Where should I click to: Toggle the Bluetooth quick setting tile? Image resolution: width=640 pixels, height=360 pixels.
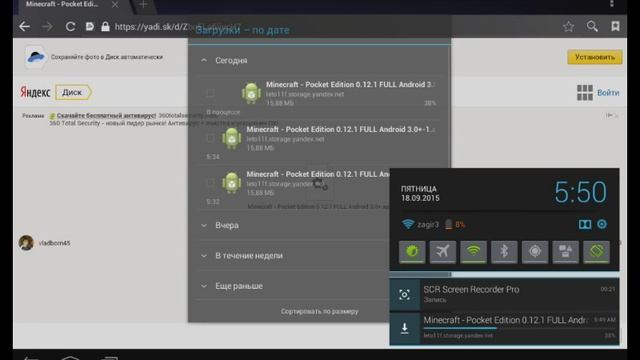click(x=504, y=251)
